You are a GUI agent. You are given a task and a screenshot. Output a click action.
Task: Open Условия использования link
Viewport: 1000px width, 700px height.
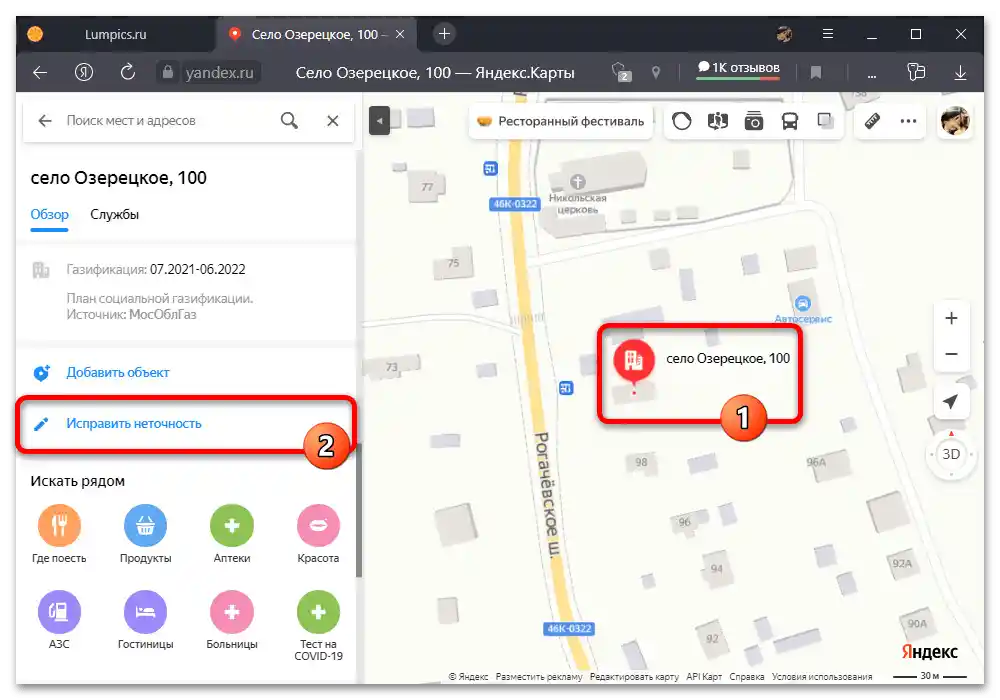point(821,676)
